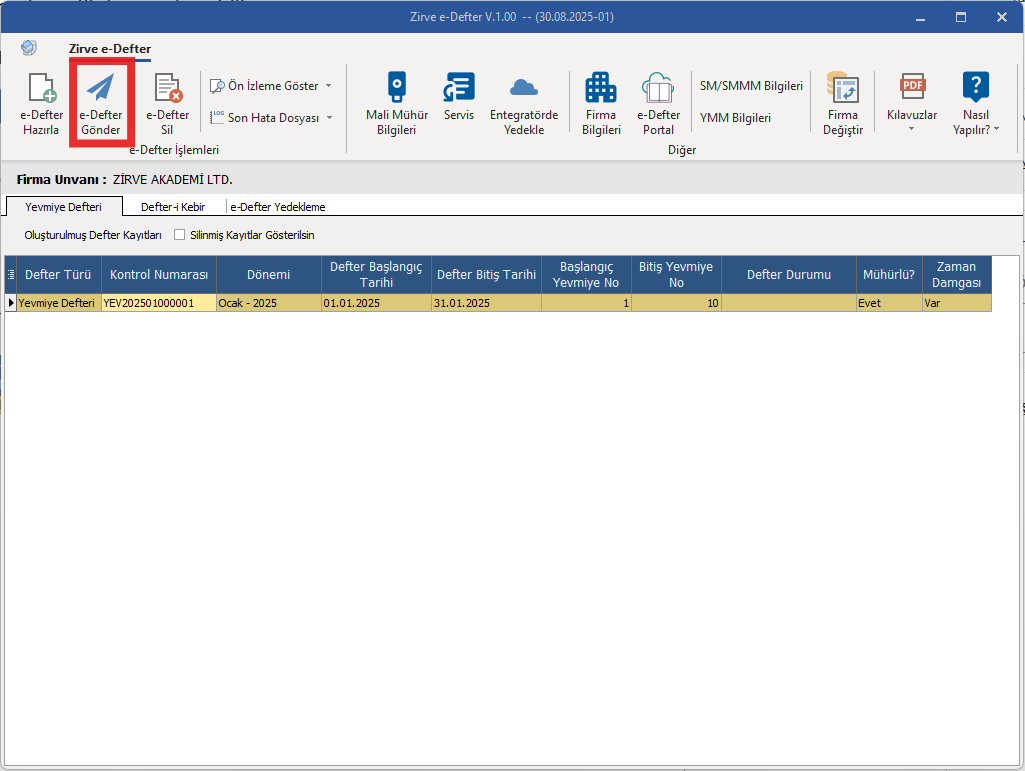Click the Mühürlü? column header
Screen dimensions: 1025x771
click(889, 275)
